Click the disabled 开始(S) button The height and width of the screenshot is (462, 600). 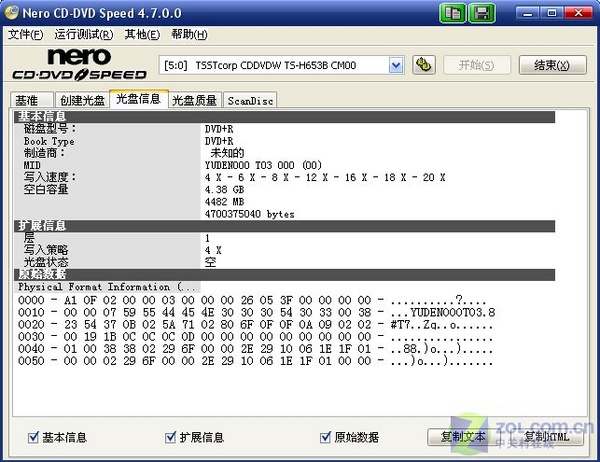coord(477,65)
